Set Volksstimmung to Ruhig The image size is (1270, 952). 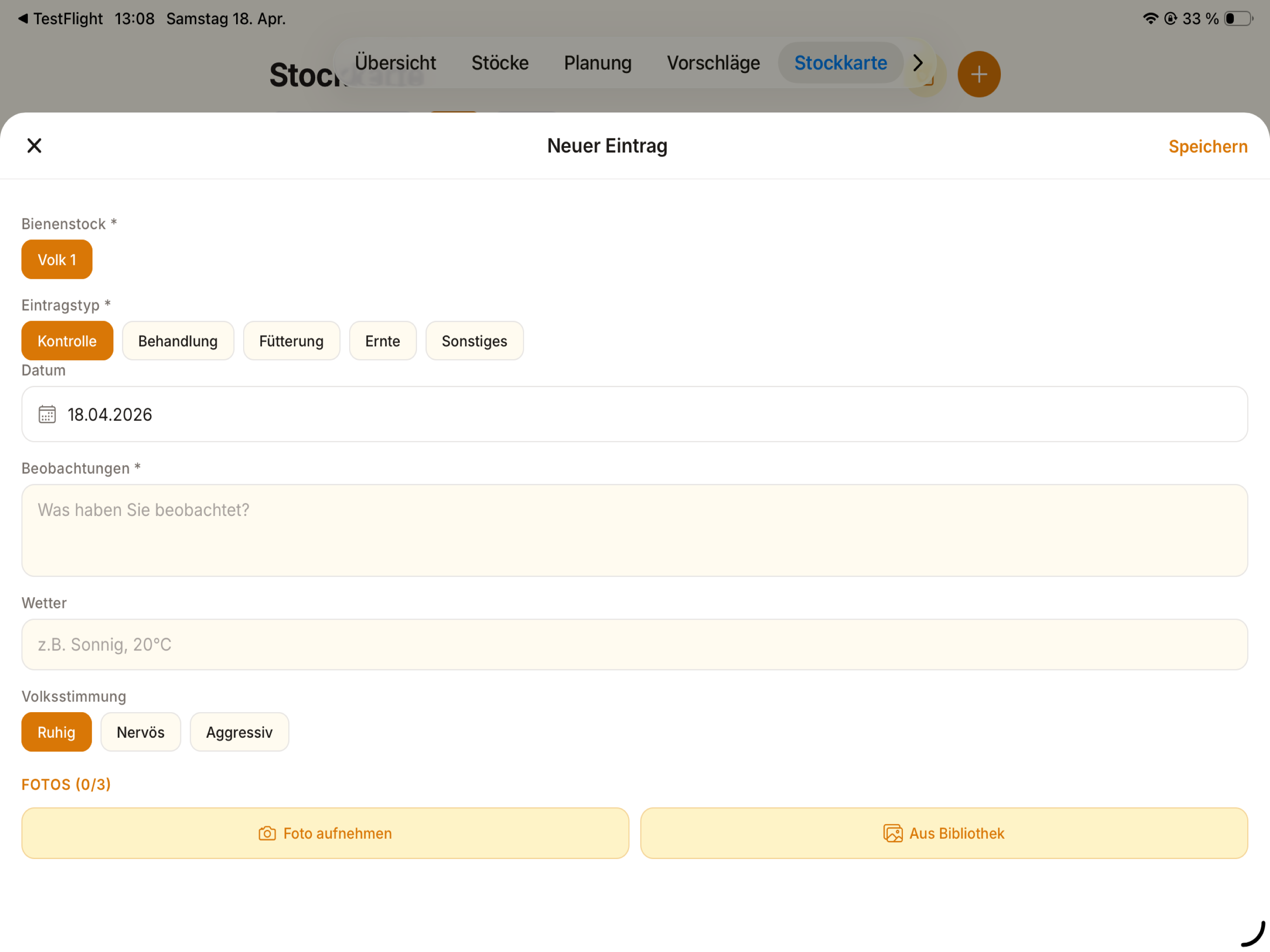tap(56, 732)
